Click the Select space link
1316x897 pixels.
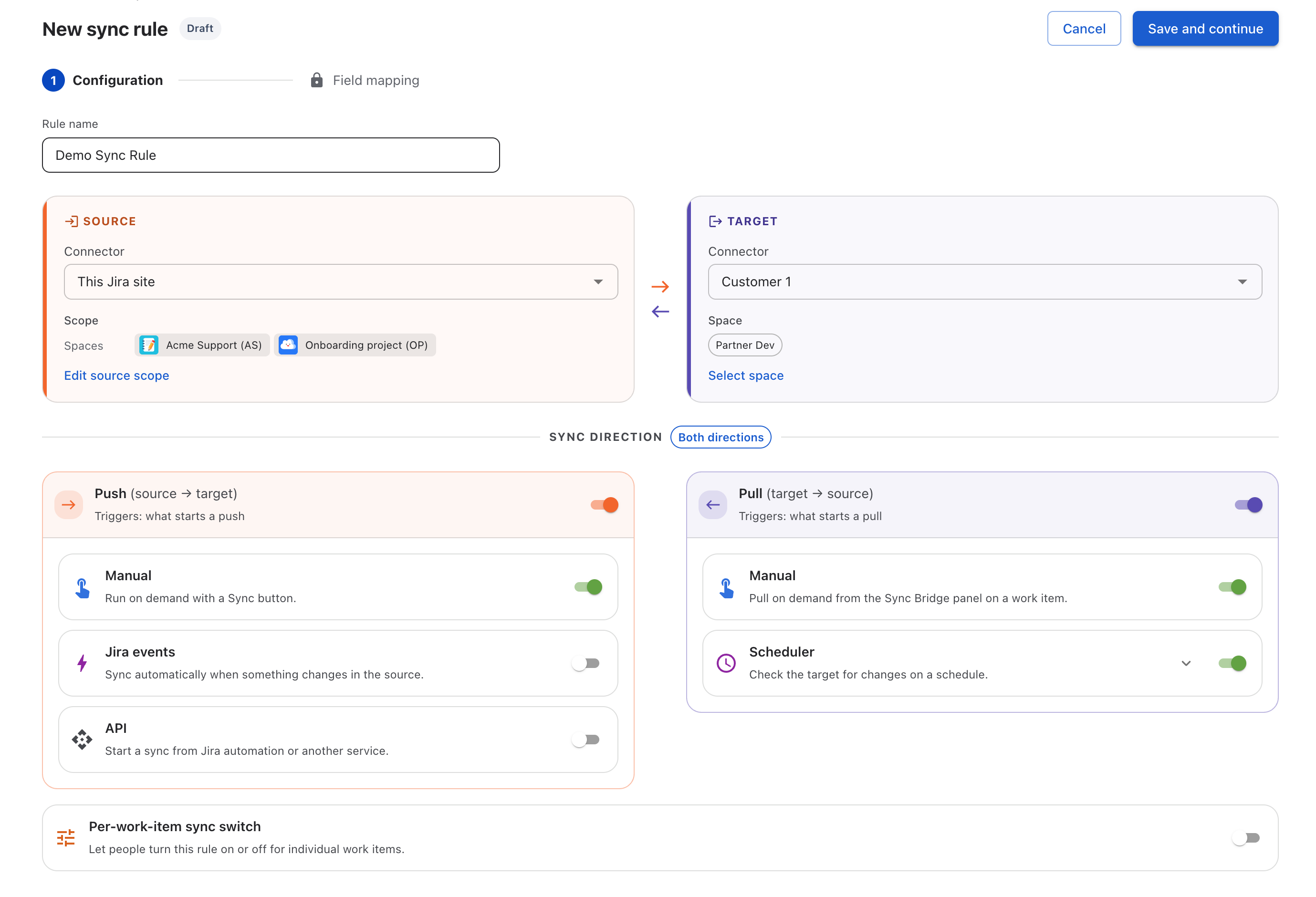(x=746, y=375)
